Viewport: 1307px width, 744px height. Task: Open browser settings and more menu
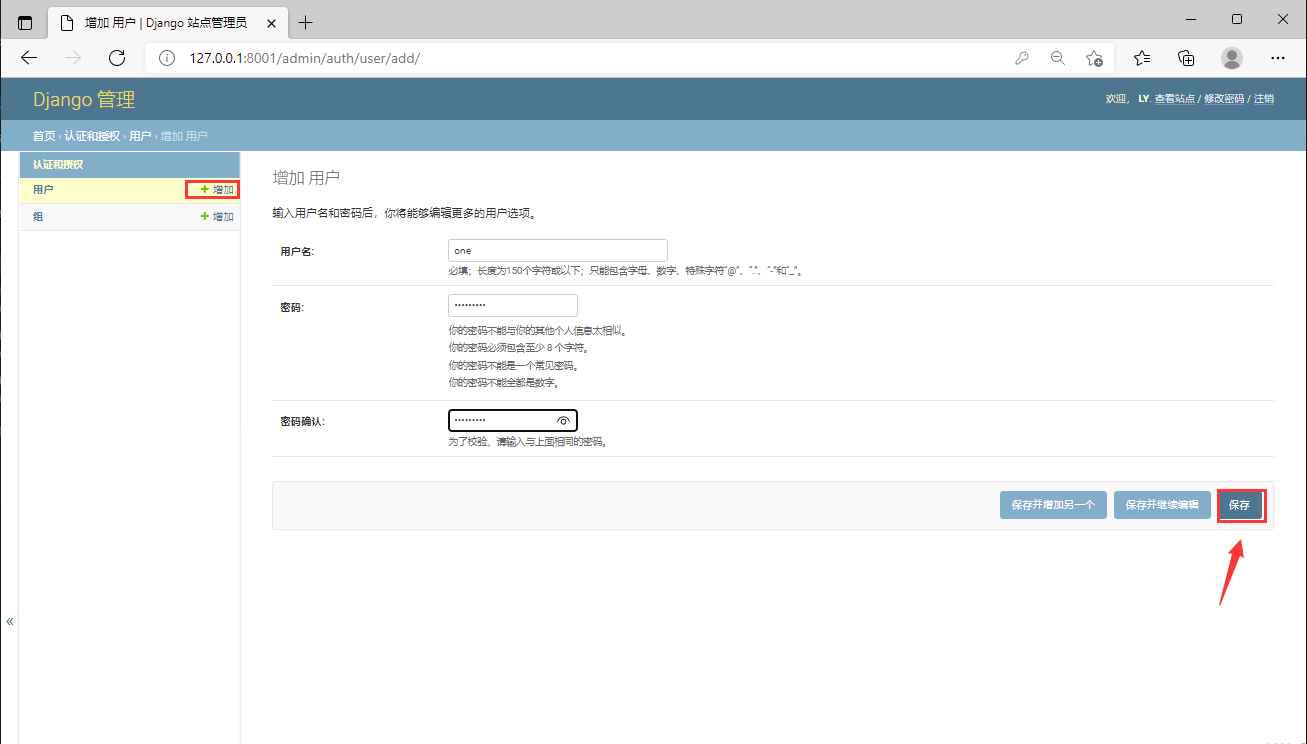pos(1278,58)
